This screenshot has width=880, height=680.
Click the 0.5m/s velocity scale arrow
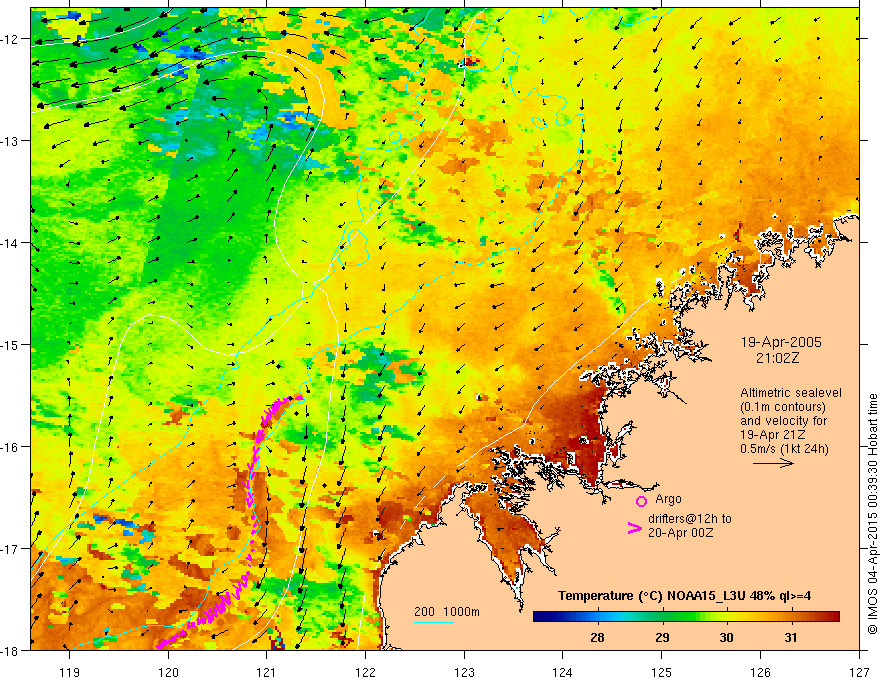click(773, 463)
